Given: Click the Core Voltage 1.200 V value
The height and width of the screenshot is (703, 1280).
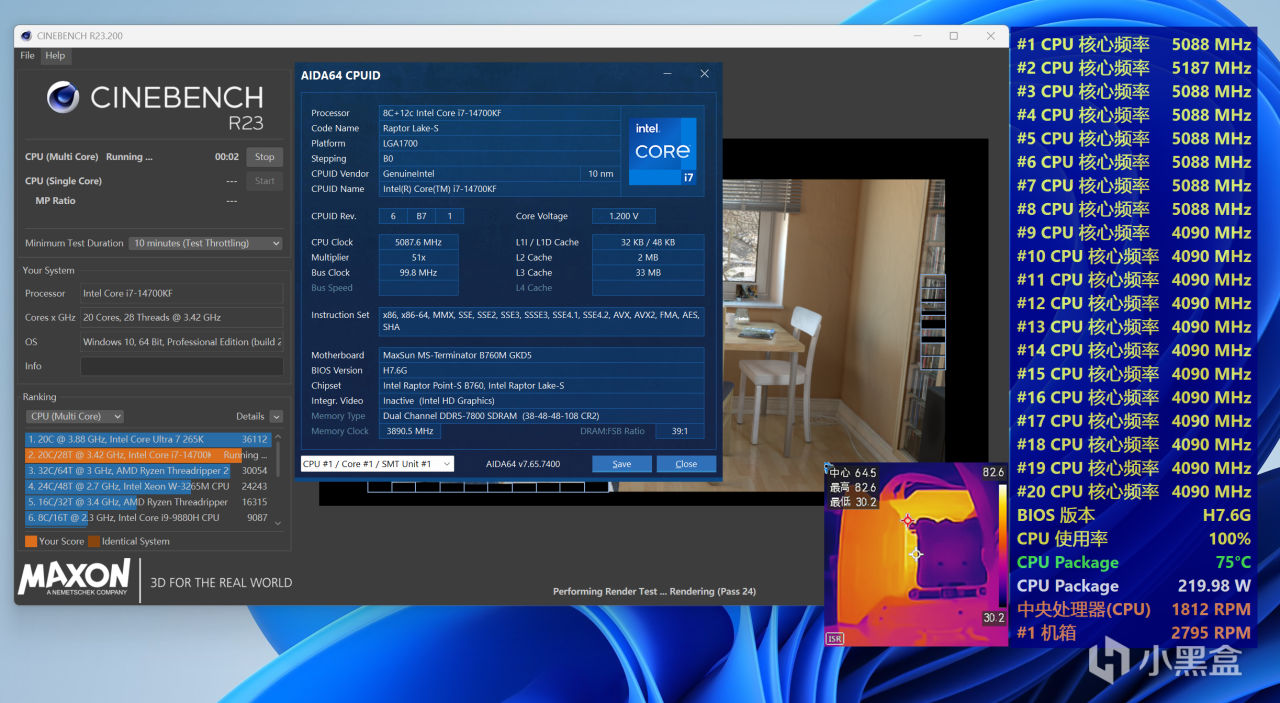Looking at the screenshot, I should [x=624, y=216].
